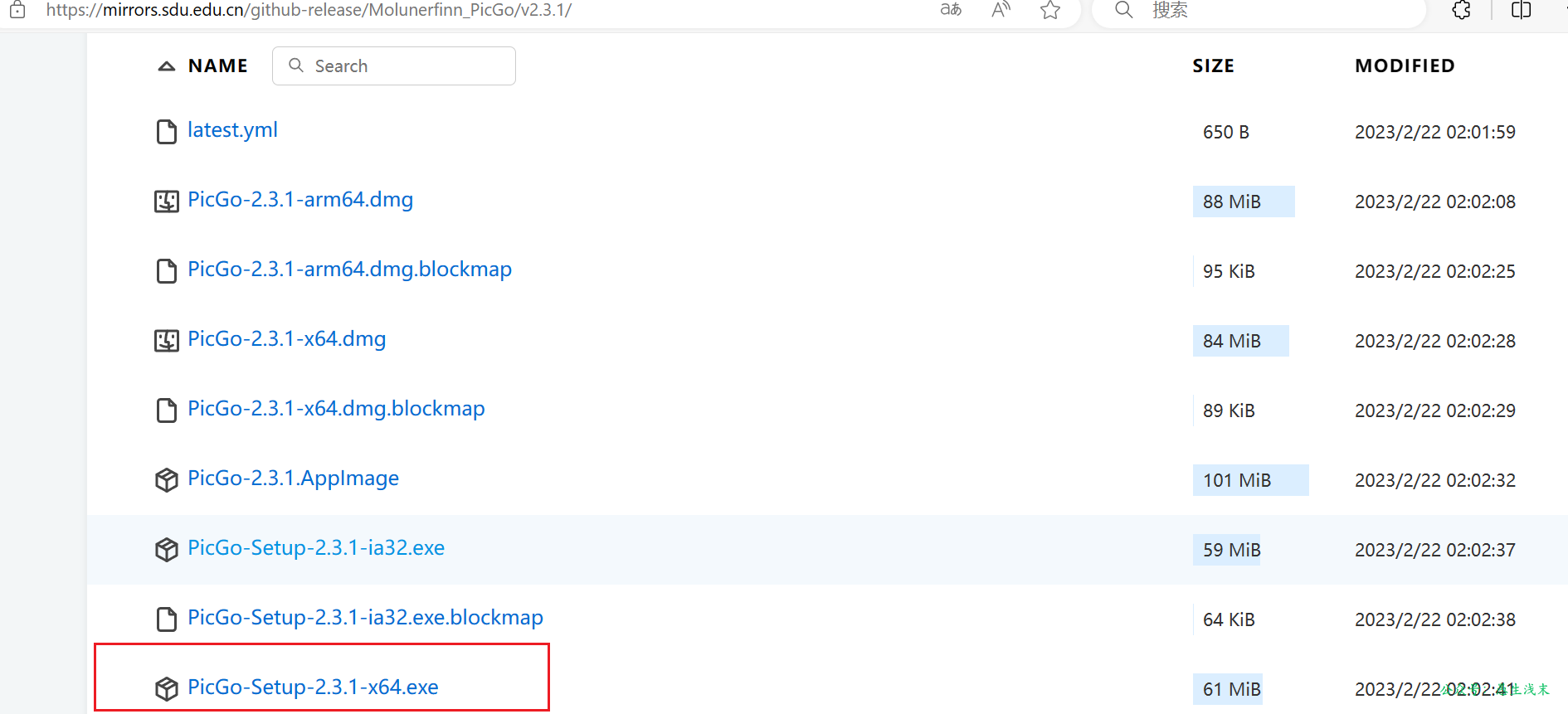Select the 64 KiB size cell
Screen dimensions: 1568x714
[1229, 619]
